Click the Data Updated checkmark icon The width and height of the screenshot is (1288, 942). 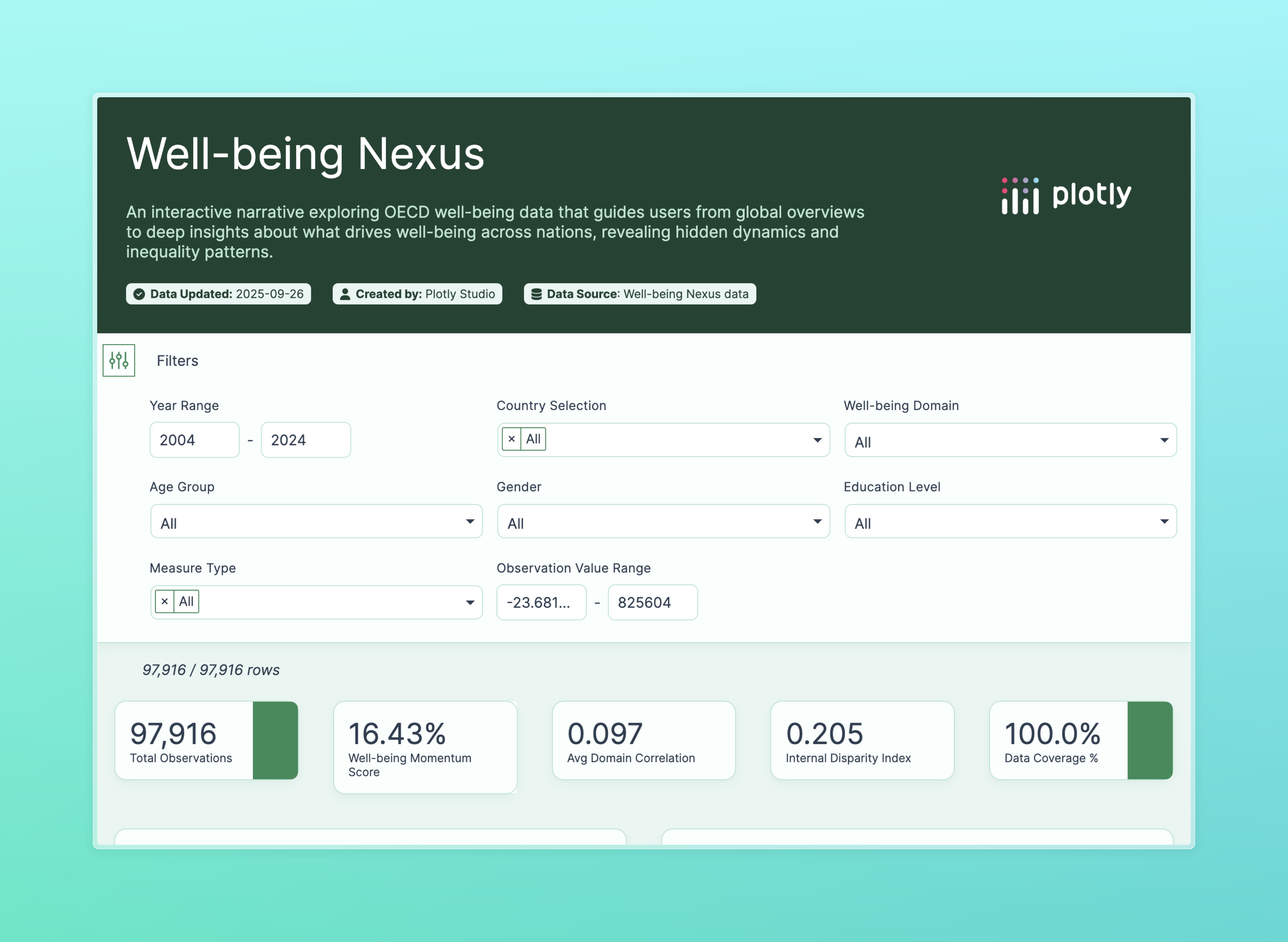139,294
